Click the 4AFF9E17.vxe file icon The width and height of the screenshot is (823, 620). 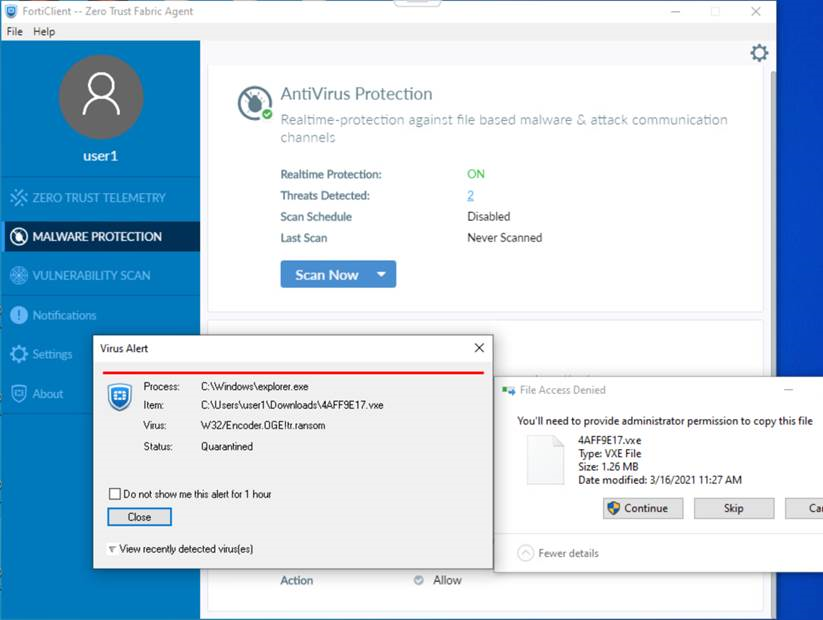[545, 460]
